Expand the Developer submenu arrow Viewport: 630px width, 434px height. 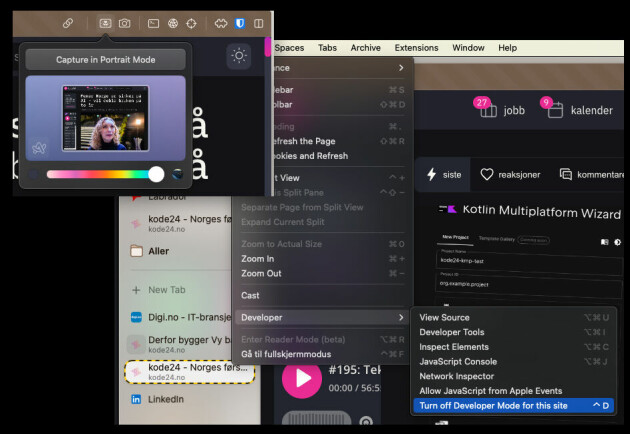[x=401, y=317]
